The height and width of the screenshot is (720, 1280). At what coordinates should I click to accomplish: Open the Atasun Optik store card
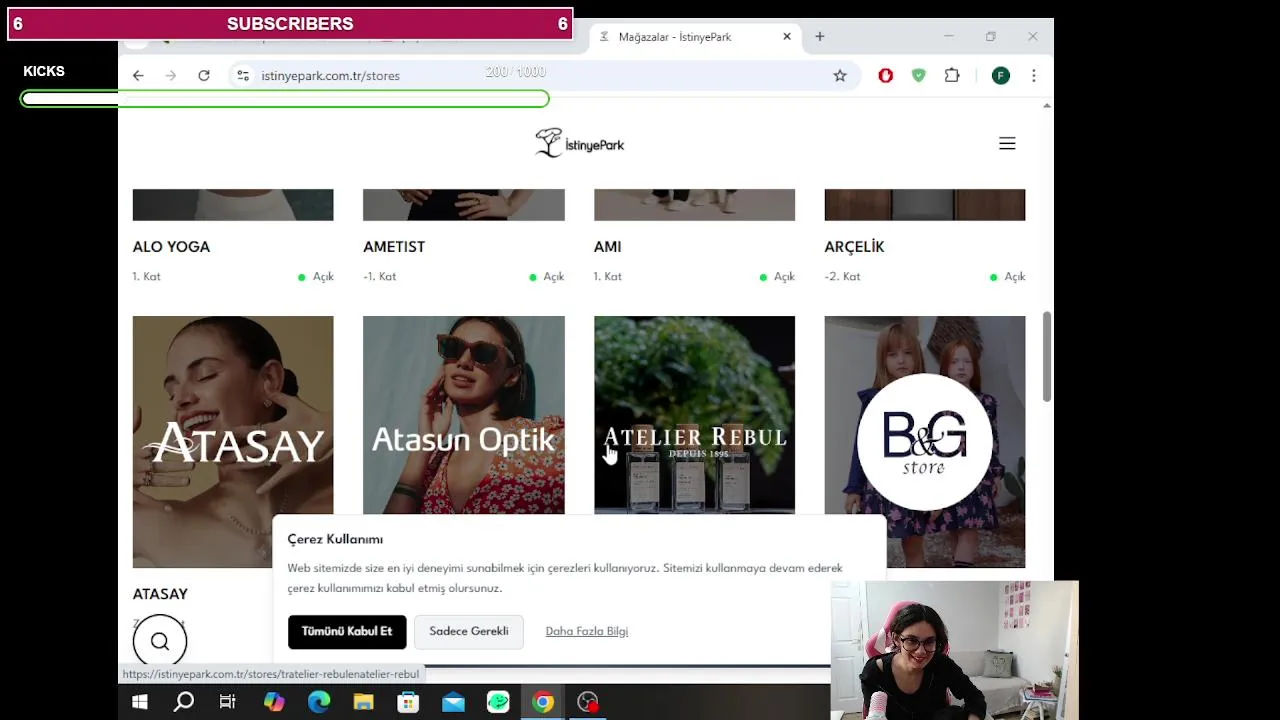464,415
